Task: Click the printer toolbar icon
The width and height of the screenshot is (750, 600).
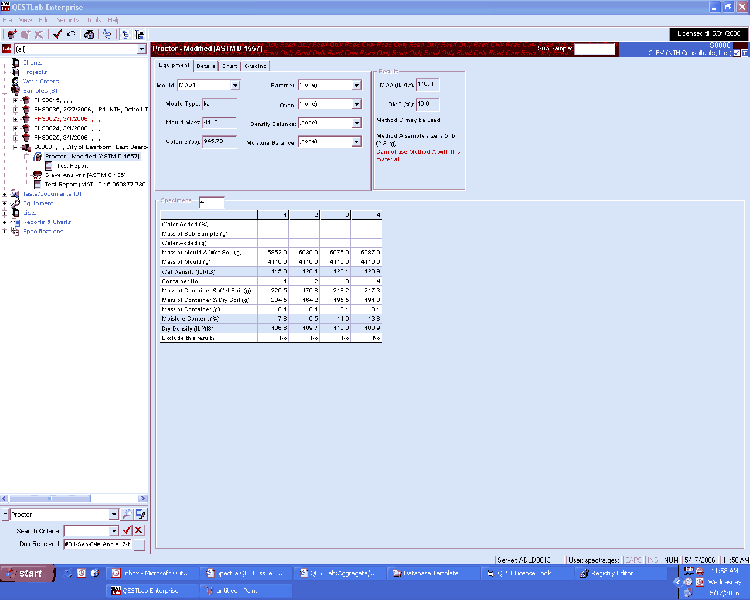Action: click(89, 34)
